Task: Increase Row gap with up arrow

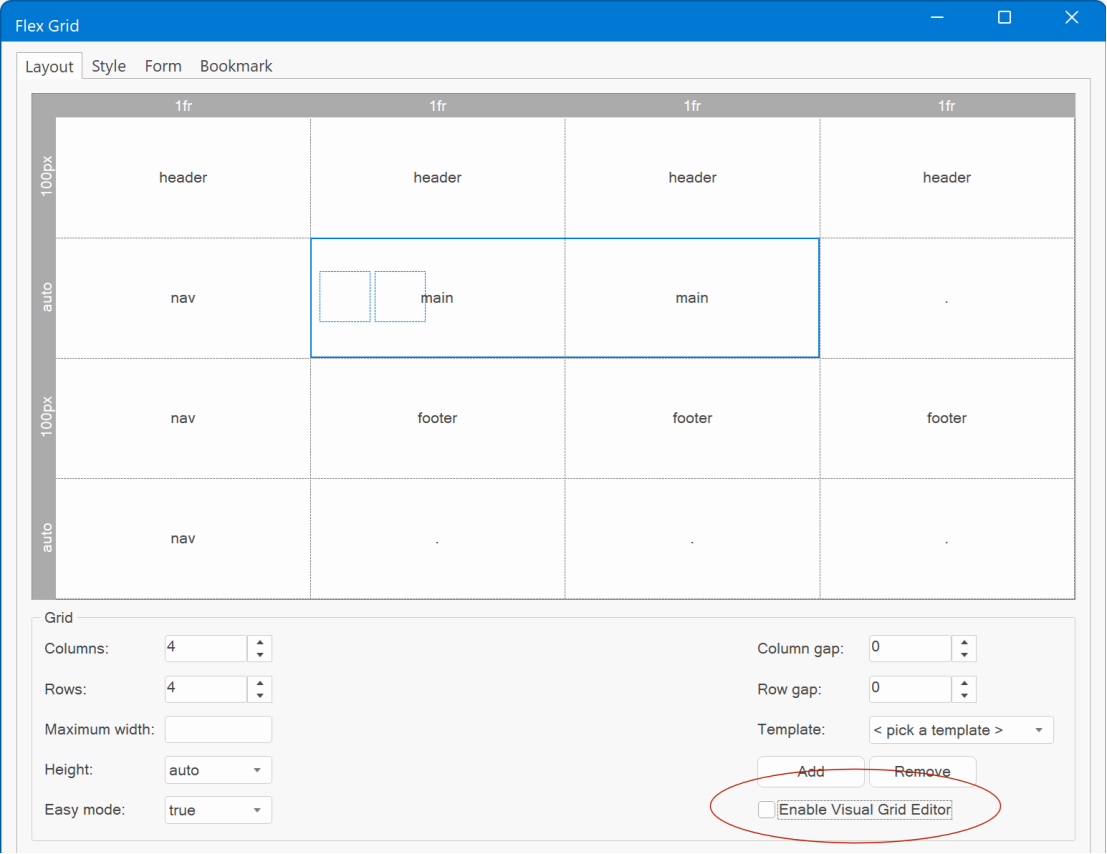Action: (964, 683)
